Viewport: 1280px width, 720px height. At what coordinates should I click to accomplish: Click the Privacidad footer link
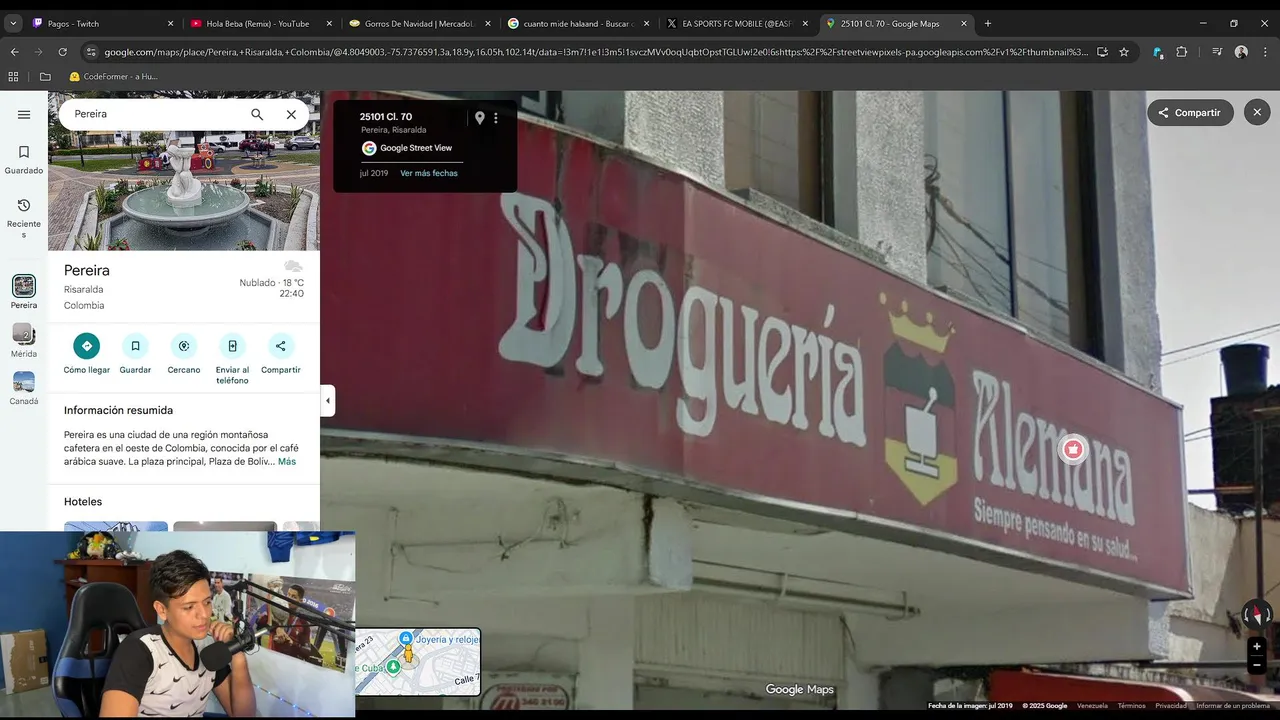(x=1171, y=706)
